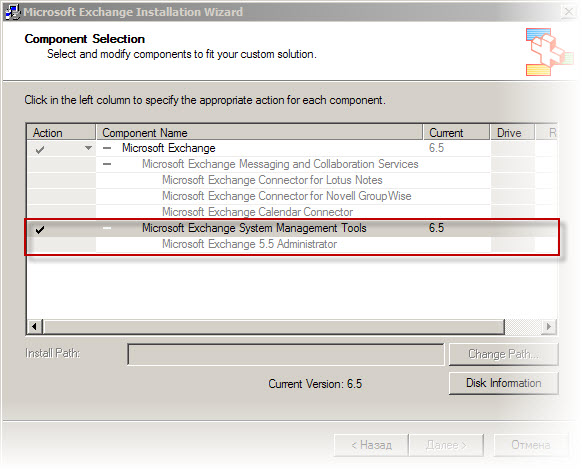This screenshot has width=582, height=470.
Task: Click the Action column header
Action: pos(61,133)
